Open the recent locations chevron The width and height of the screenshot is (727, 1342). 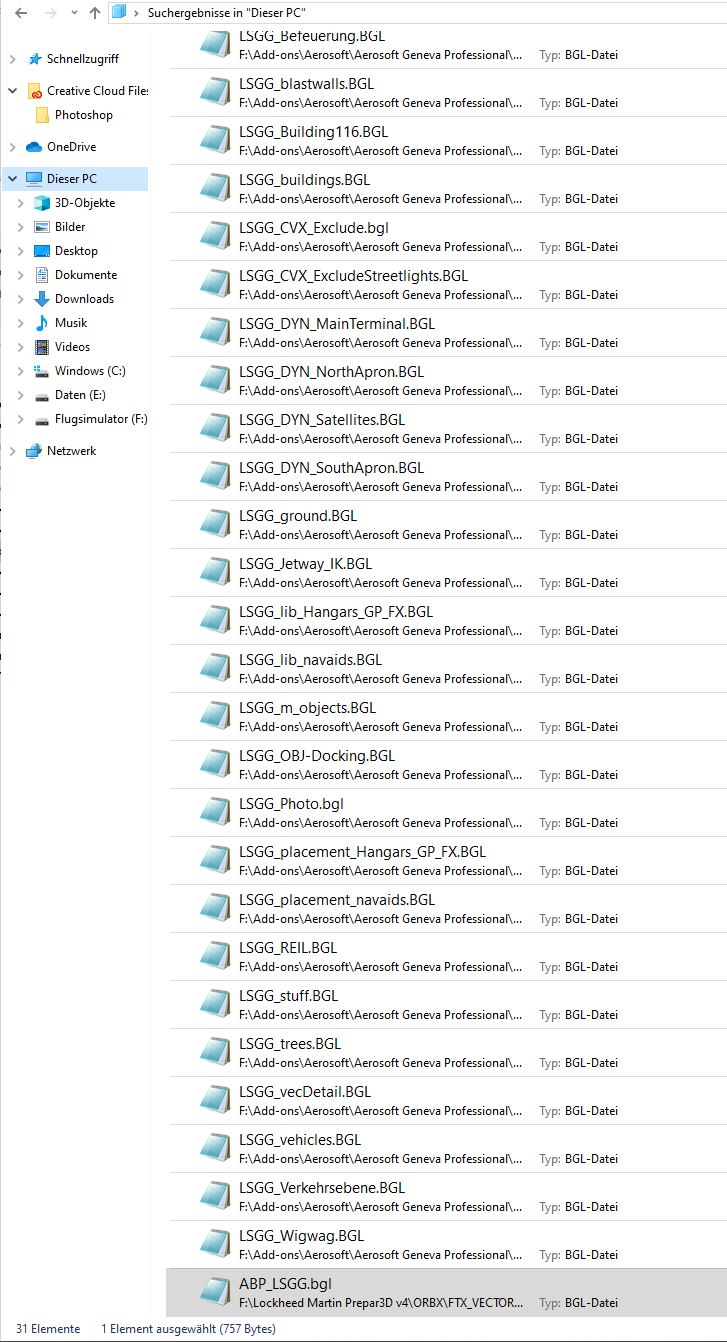(73, 13)
